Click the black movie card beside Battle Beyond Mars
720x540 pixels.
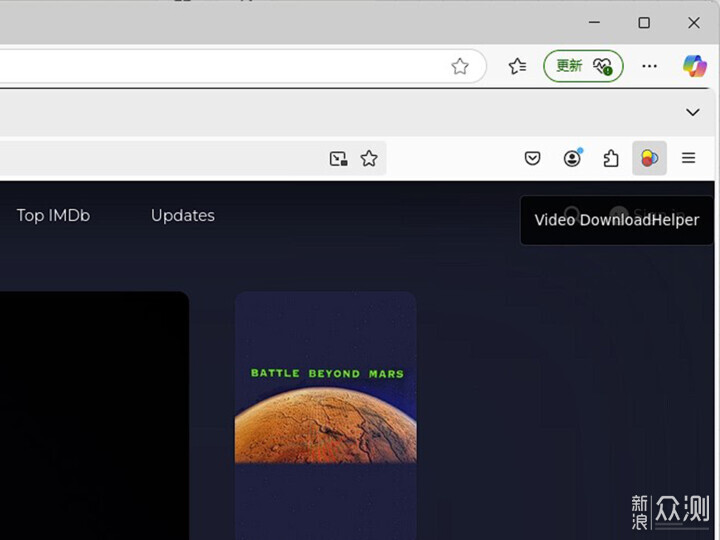(x=95, y=416)
